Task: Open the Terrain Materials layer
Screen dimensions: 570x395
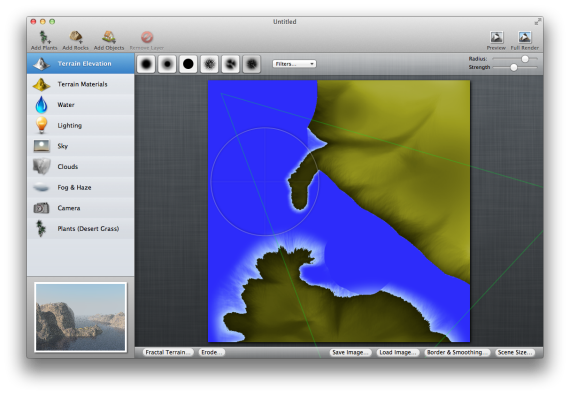Action: (x=81, y=84)
